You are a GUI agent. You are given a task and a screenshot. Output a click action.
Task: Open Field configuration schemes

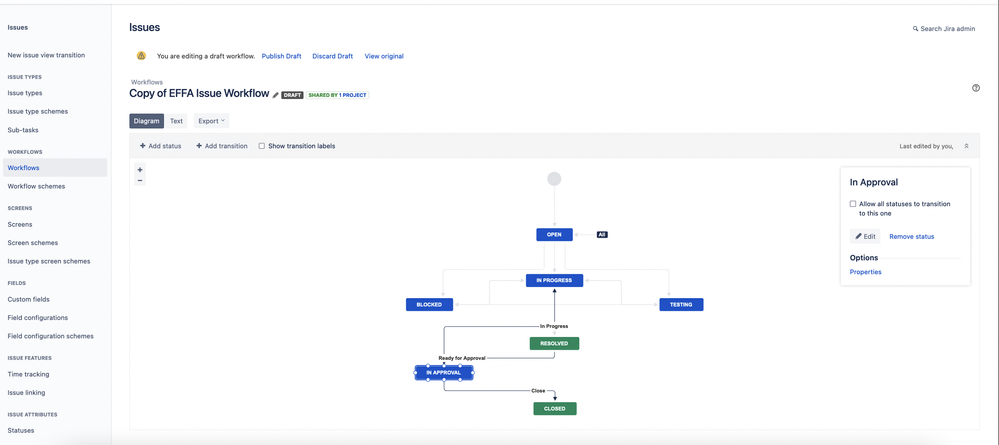point(50,336)
